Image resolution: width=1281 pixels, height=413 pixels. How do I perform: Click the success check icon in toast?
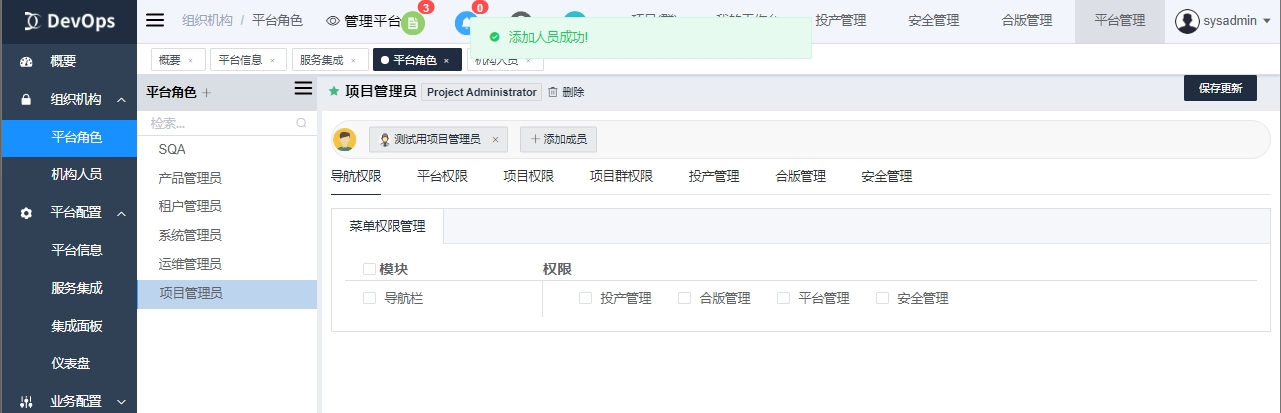coord(494,37)
